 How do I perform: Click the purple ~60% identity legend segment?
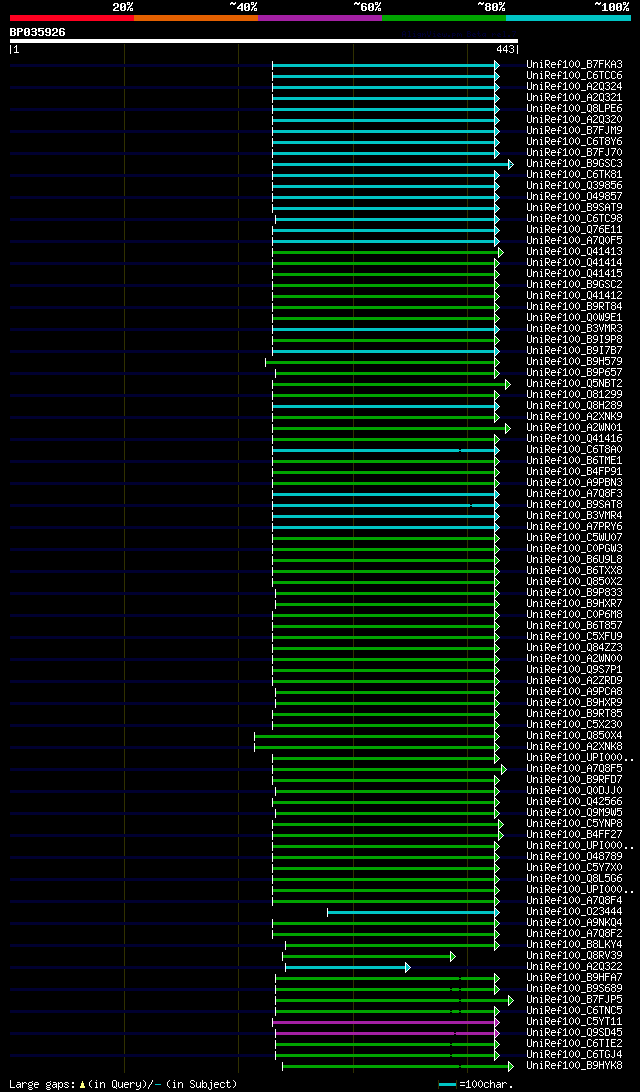pos(320,17)
